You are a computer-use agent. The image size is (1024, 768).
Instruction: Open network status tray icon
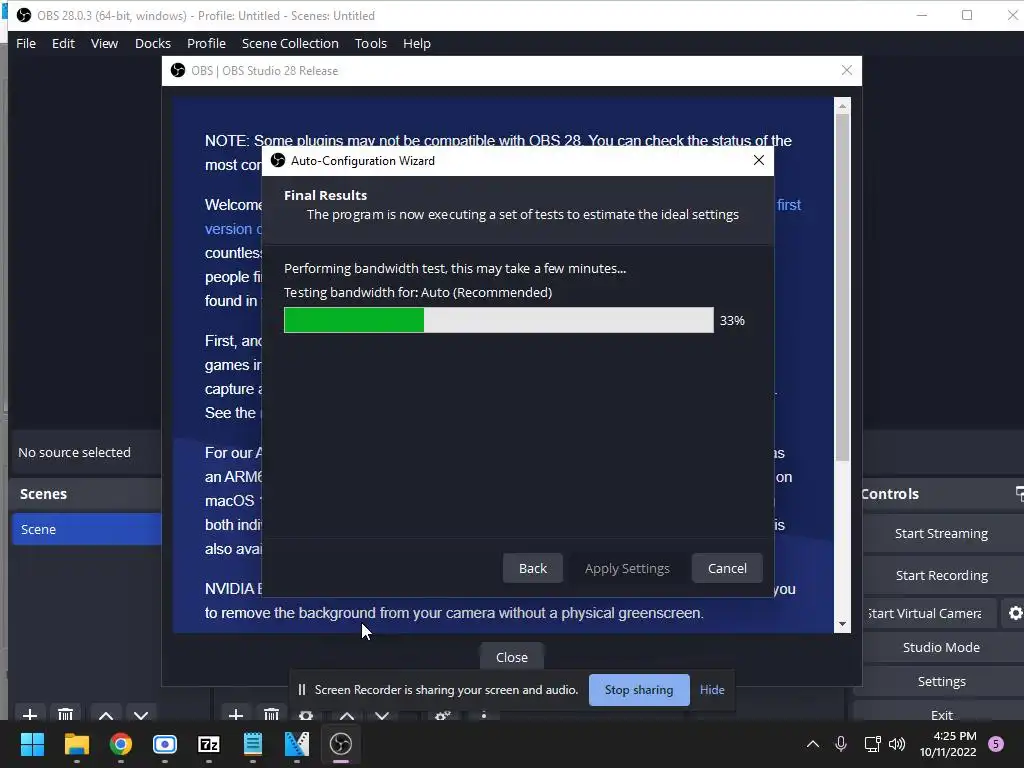872,744
